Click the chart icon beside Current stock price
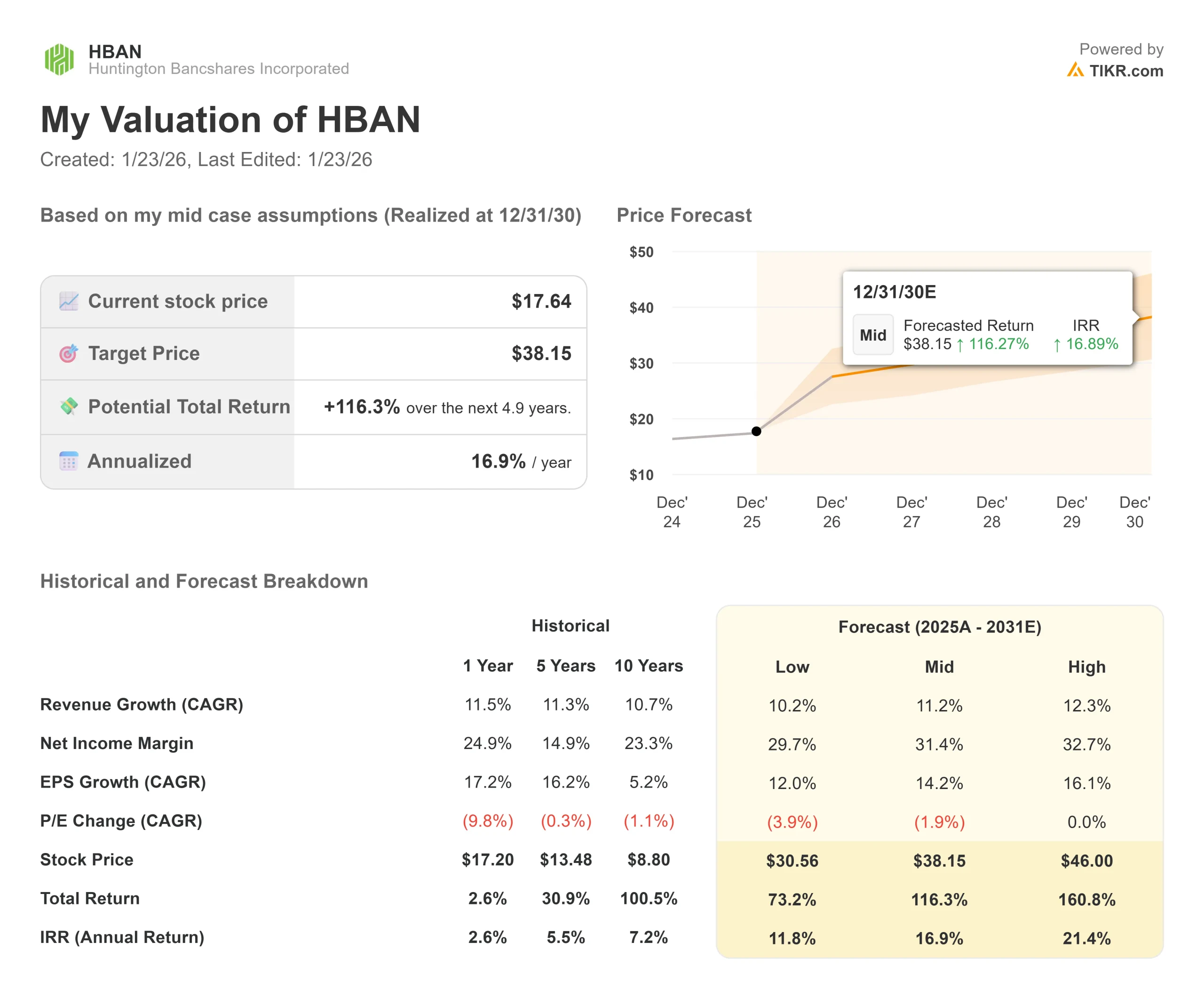 point(69,302)
